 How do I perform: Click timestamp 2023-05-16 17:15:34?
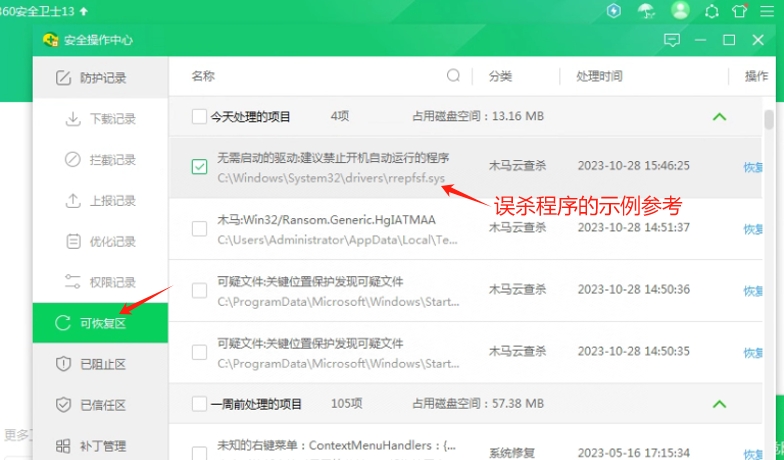coord(634,453)
